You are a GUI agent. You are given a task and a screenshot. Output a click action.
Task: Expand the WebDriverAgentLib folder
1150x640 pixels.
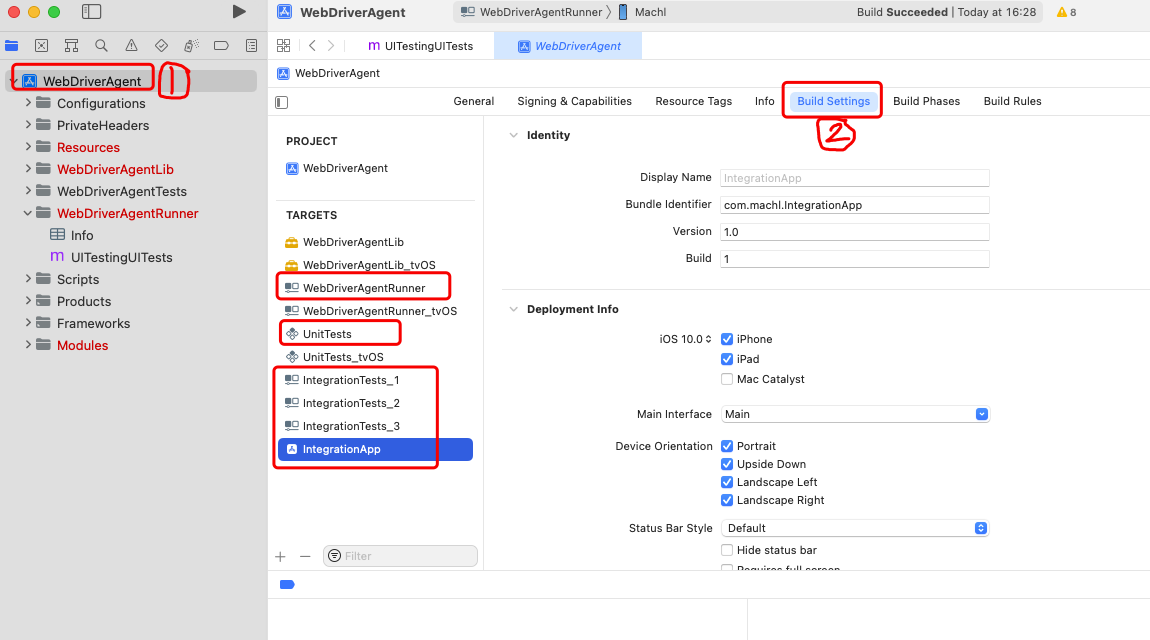tap(28, 169)
